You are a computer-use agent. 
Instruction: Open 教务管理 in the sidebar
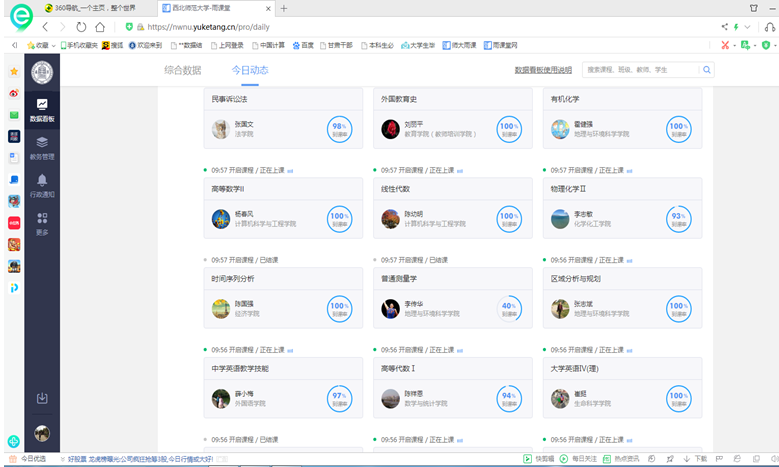(x=42, y=147)
